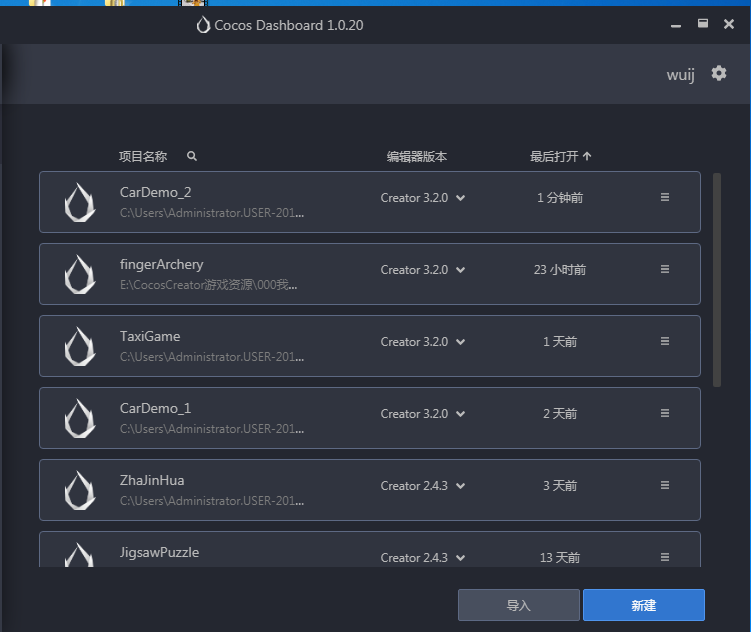Click the wuij account name
This screenshot has height=632, width=751.
tap(681, 75)
